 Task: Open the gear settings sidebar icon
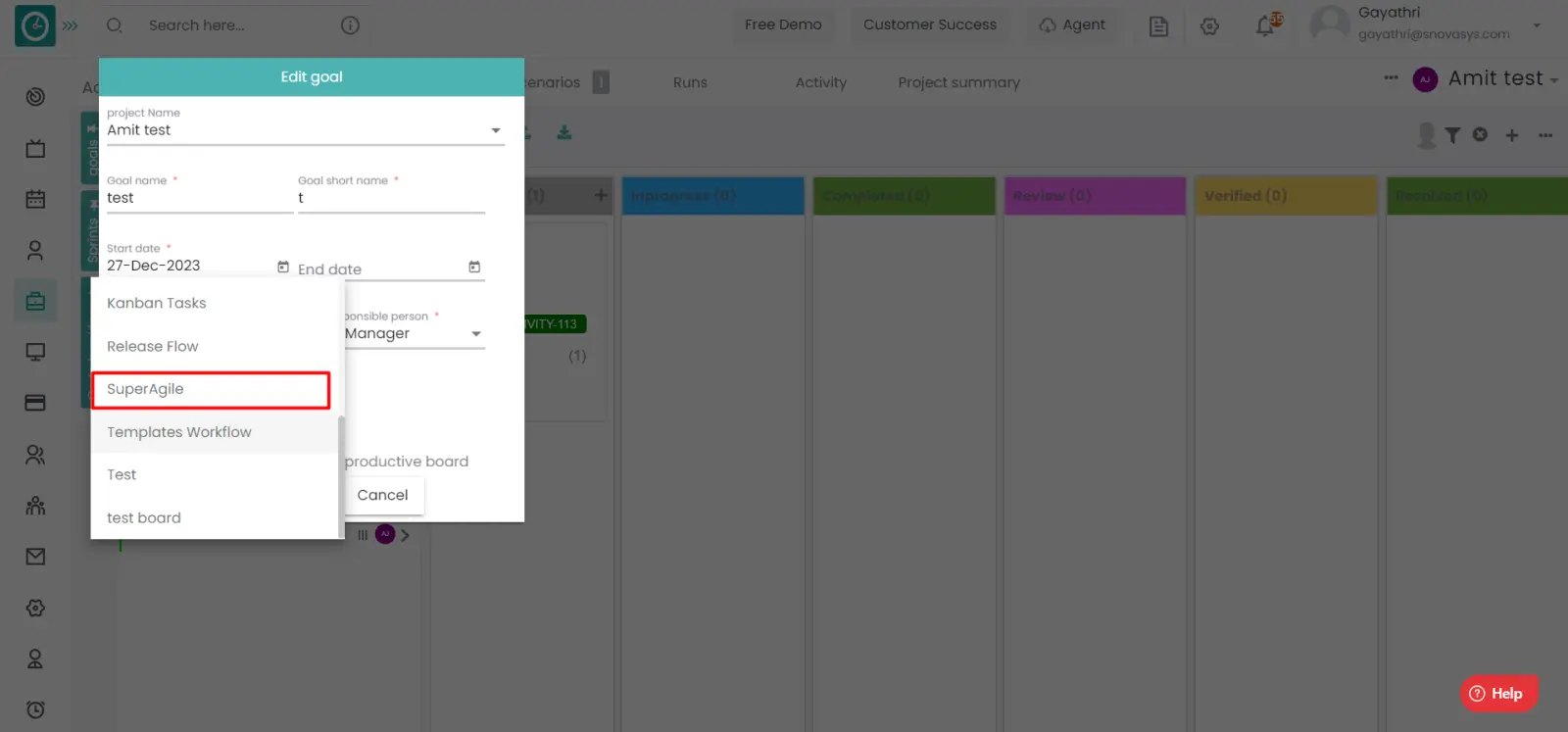[35, 608]
